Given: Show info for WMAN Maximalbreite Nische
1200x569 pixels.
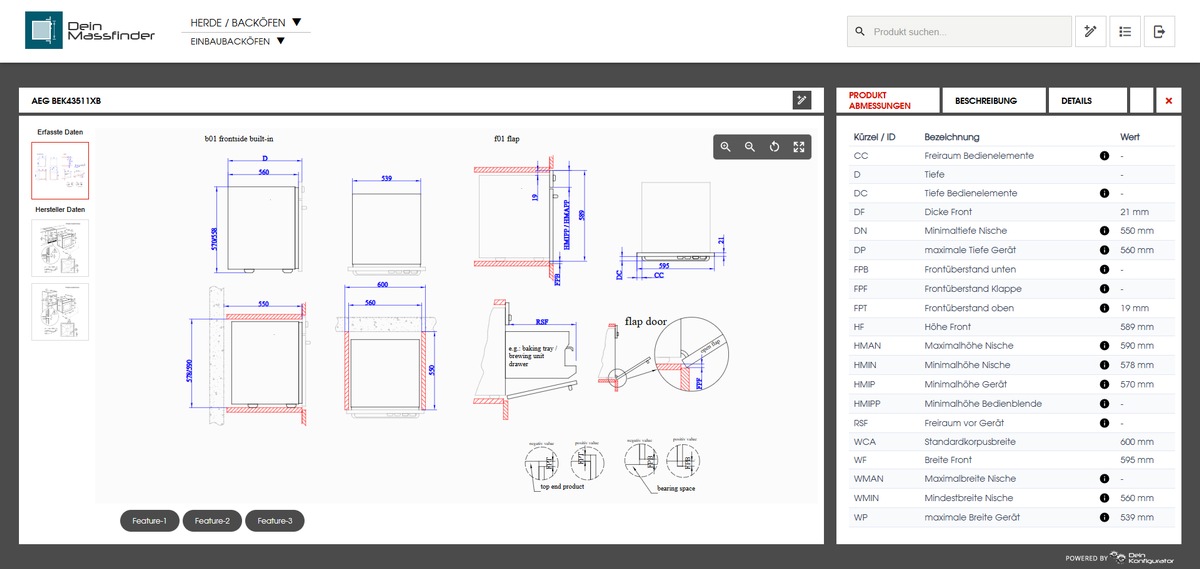Looking at the screenshot, I should (x=1104, y=479).
